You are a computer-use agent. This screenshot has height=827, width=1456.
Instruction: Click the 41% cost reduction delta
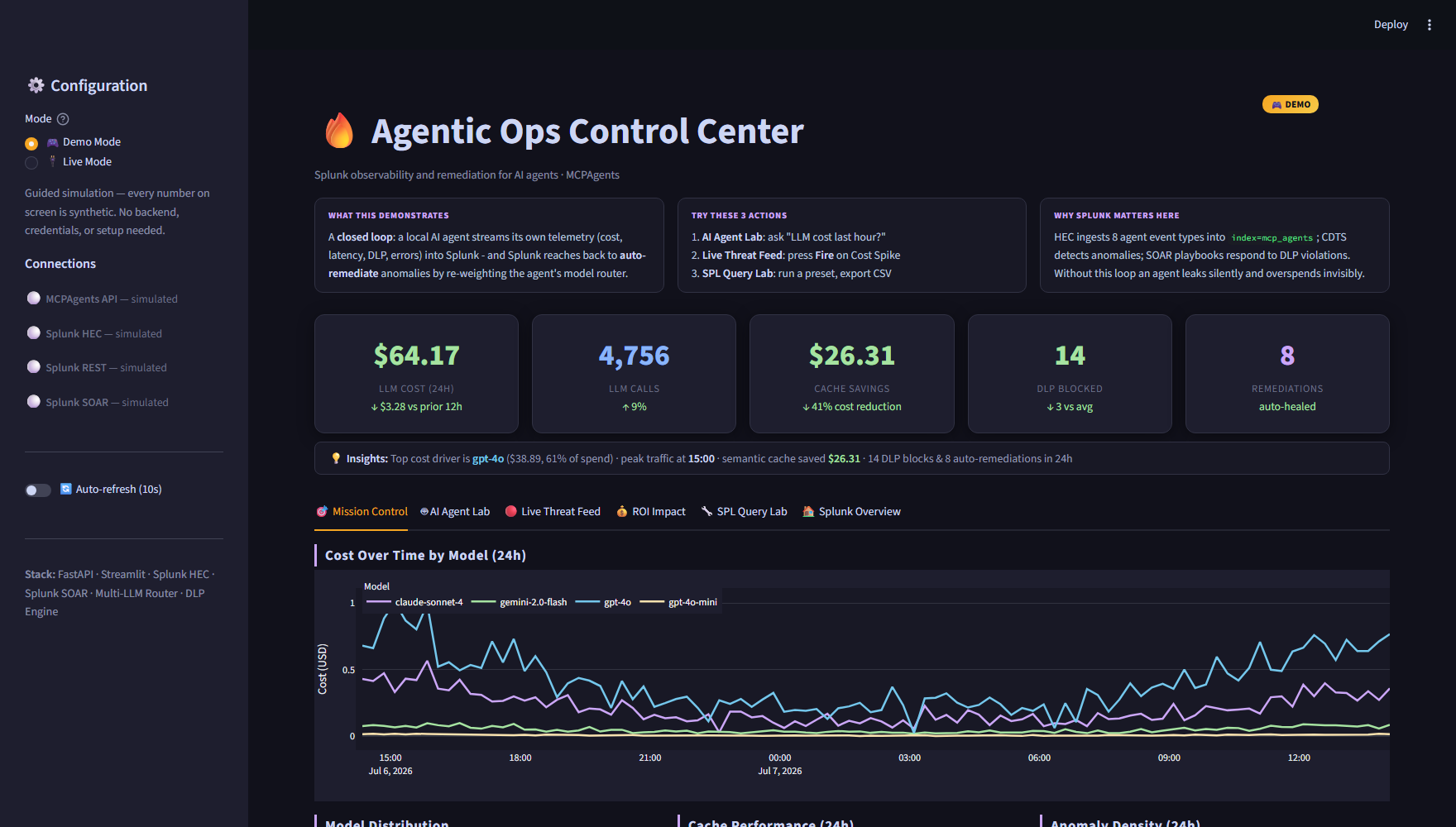(852, 407)
